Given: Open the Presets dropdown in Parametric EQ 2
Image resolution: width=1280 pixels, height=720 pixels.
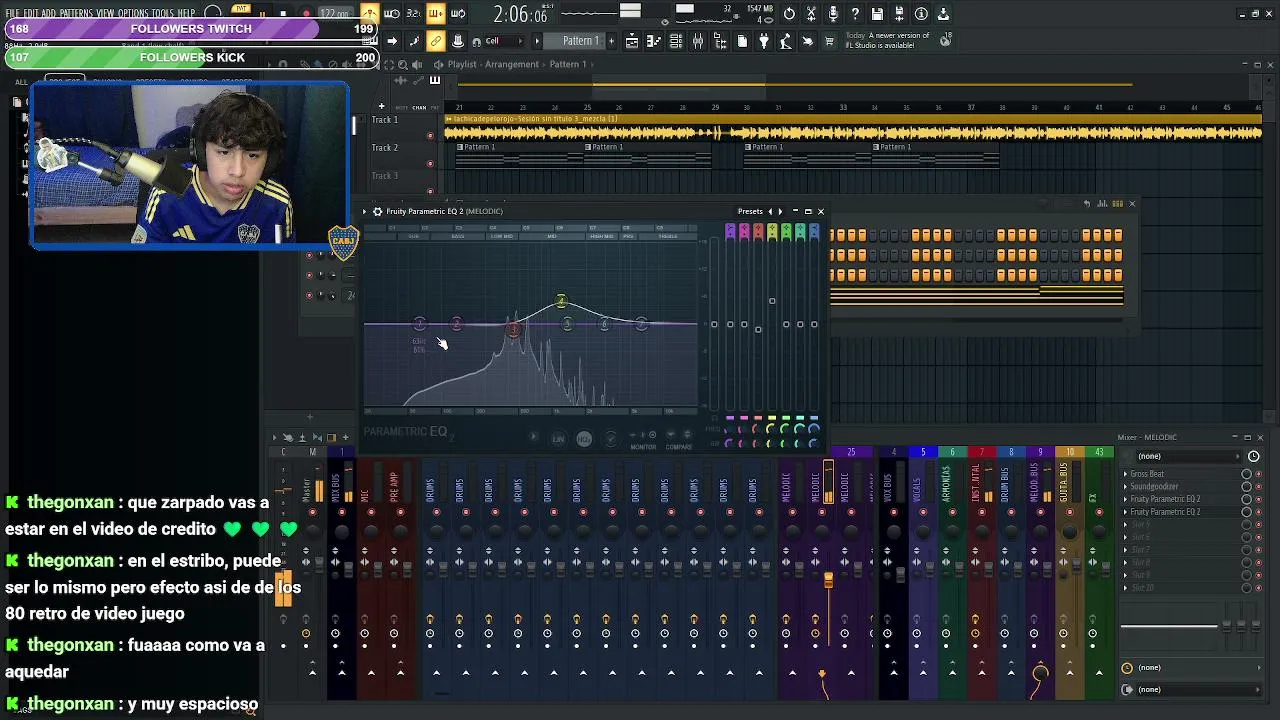Looking at the screenshot, I should (750, 211).
